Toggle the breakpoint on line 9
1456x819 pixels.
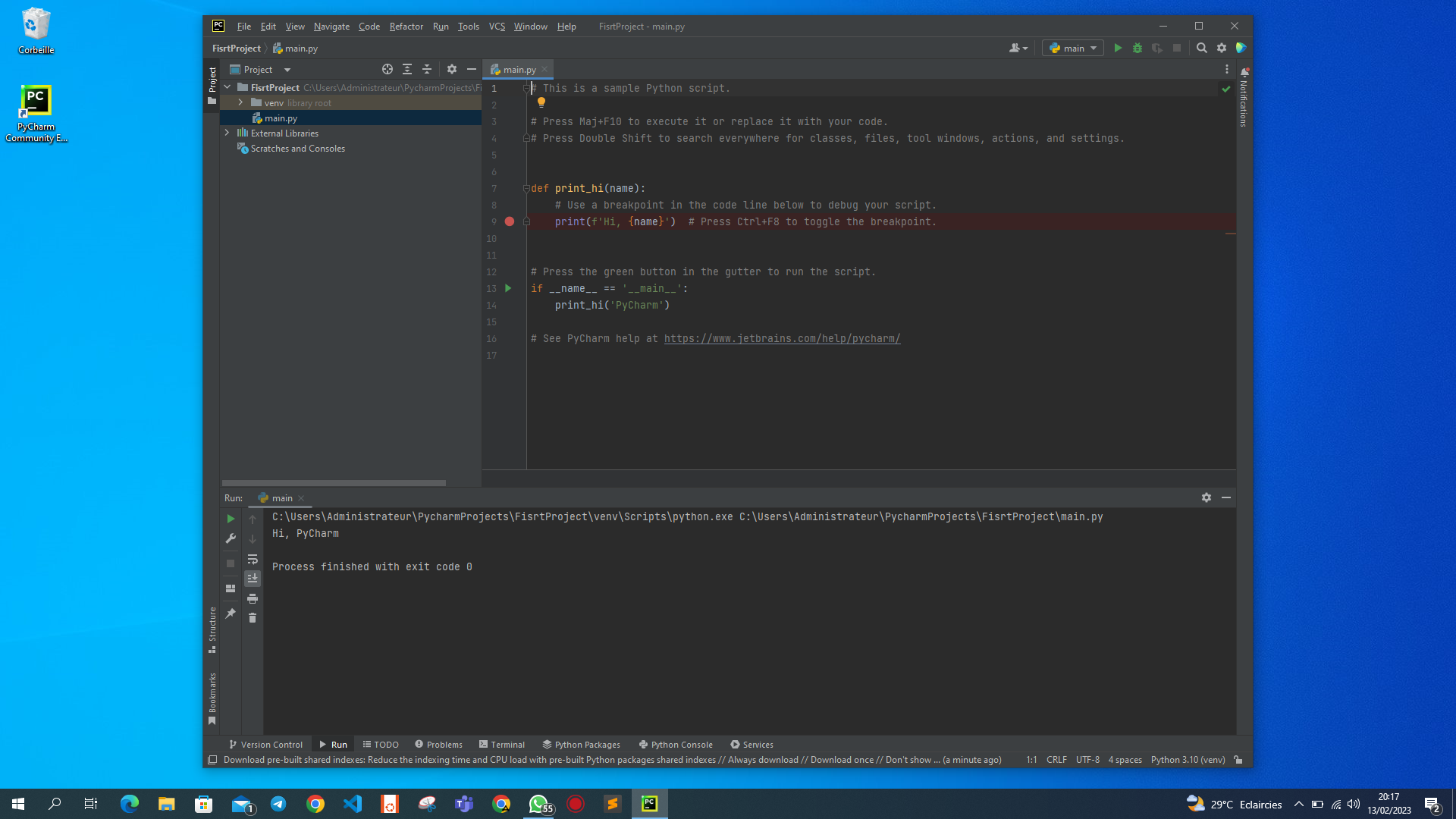tap(510, 221)
